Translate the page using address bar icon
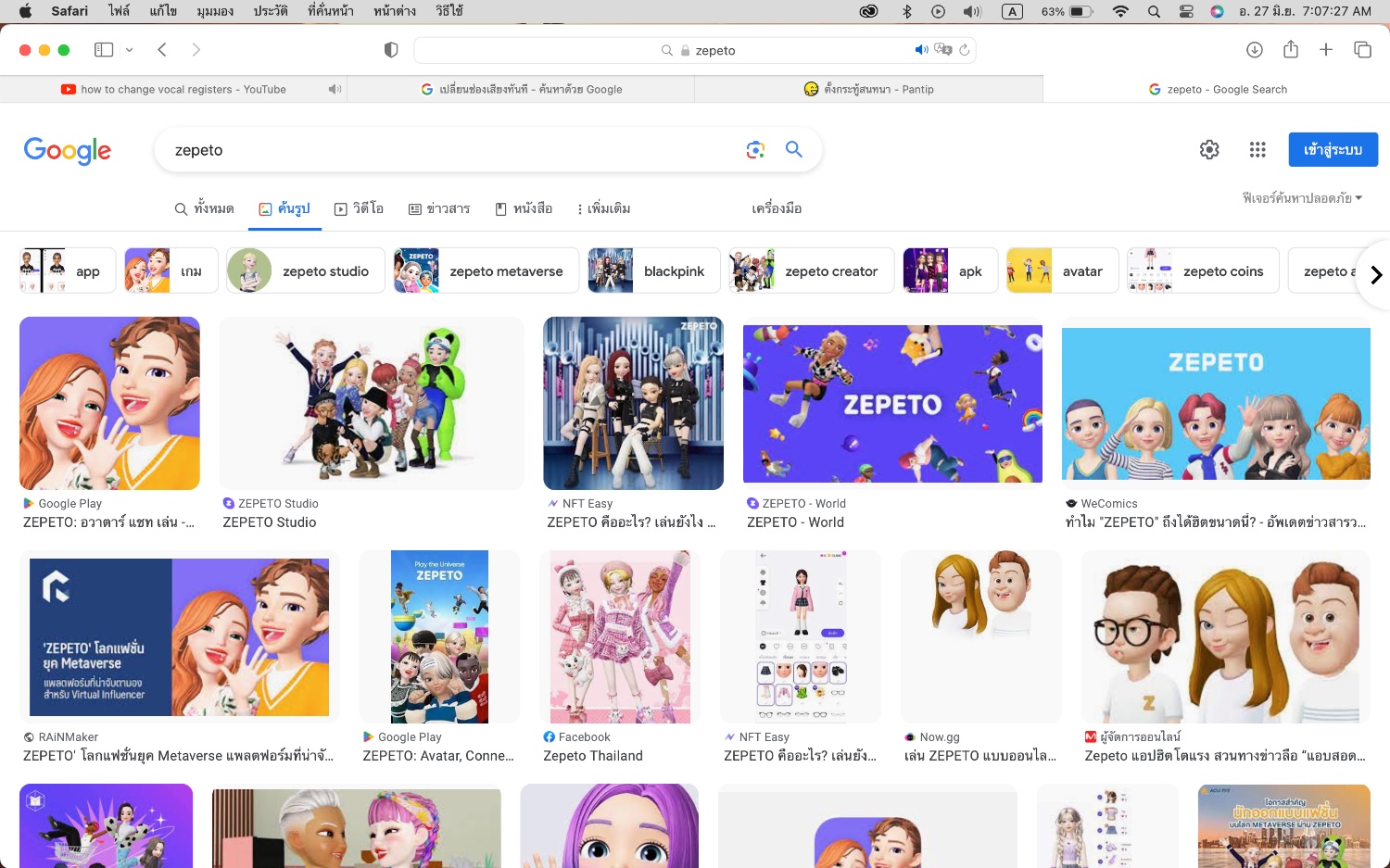Viewport: 1390px width, 868px height. point(943,50)
